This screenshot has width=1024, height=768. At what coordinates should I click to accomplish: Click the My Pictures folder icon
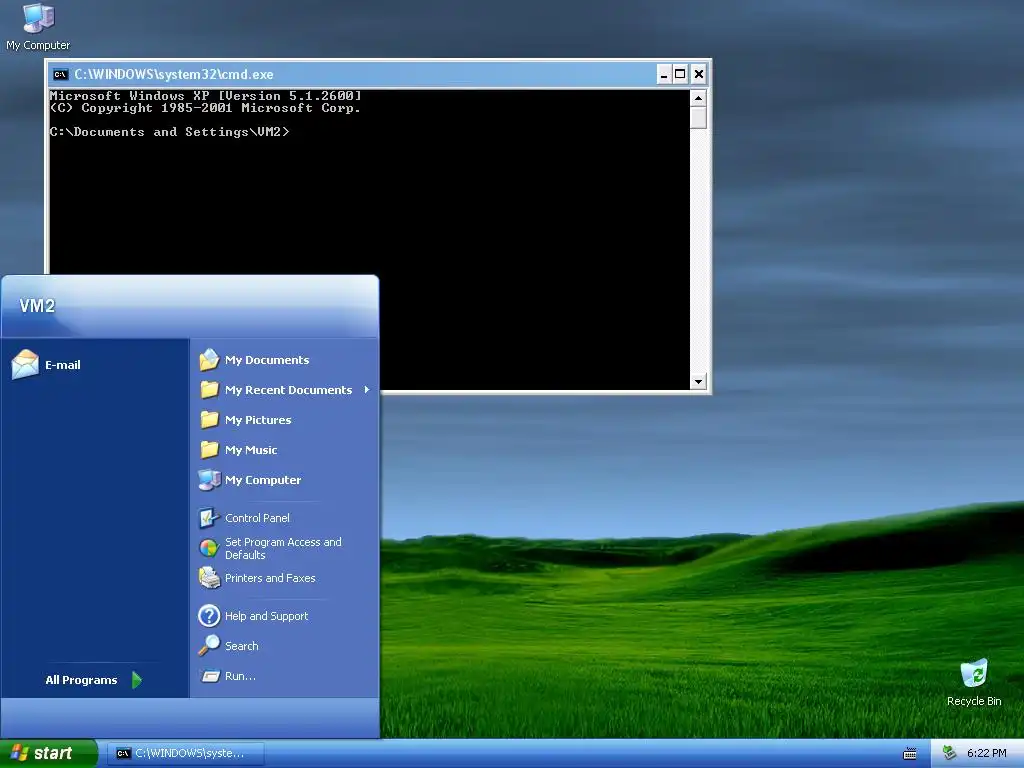pyautogui.click(x=209, y=420)
